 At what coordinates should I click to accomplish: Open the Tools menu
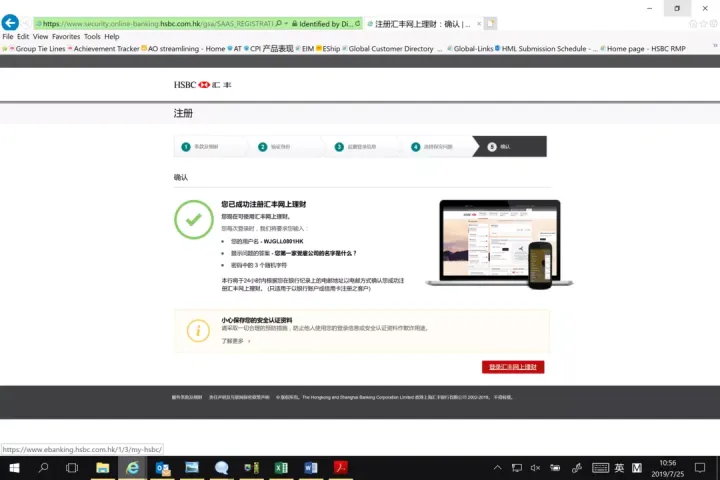point(92,36)
